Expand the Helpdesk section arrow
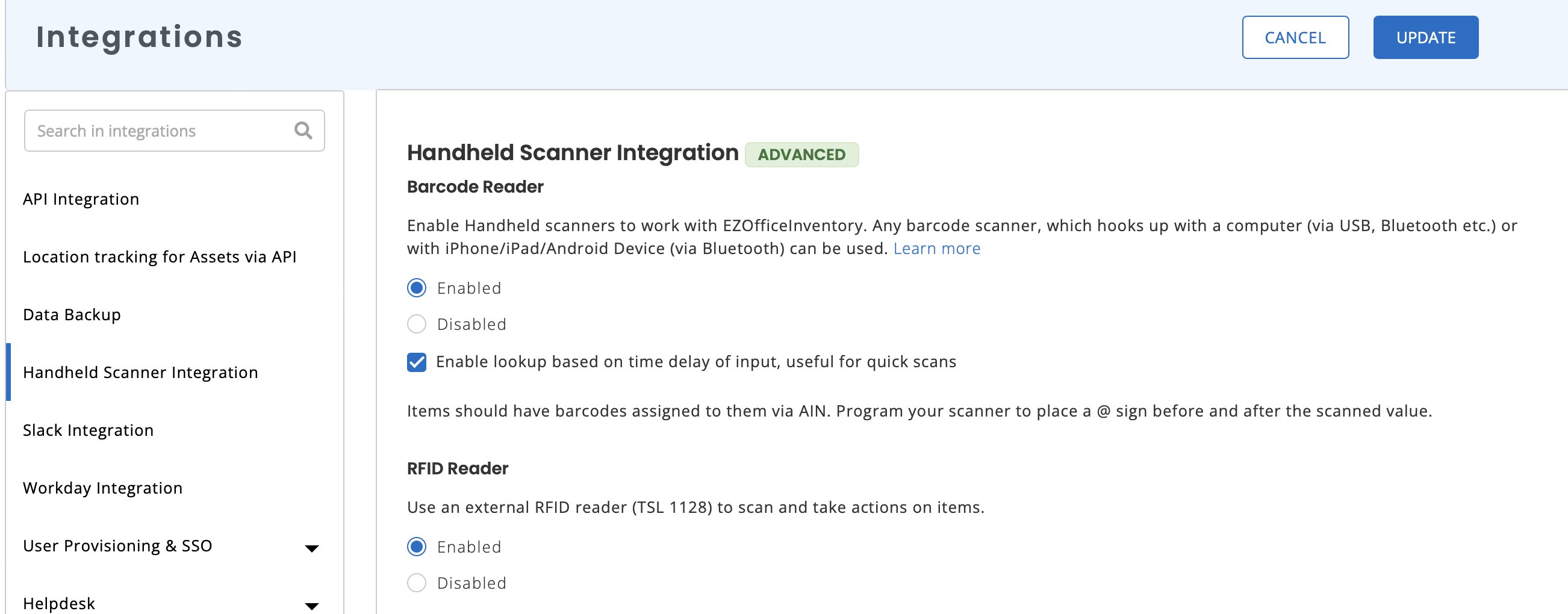This screenshot has width=1568, height=614. pyautogui.click(x=312, y=606)
